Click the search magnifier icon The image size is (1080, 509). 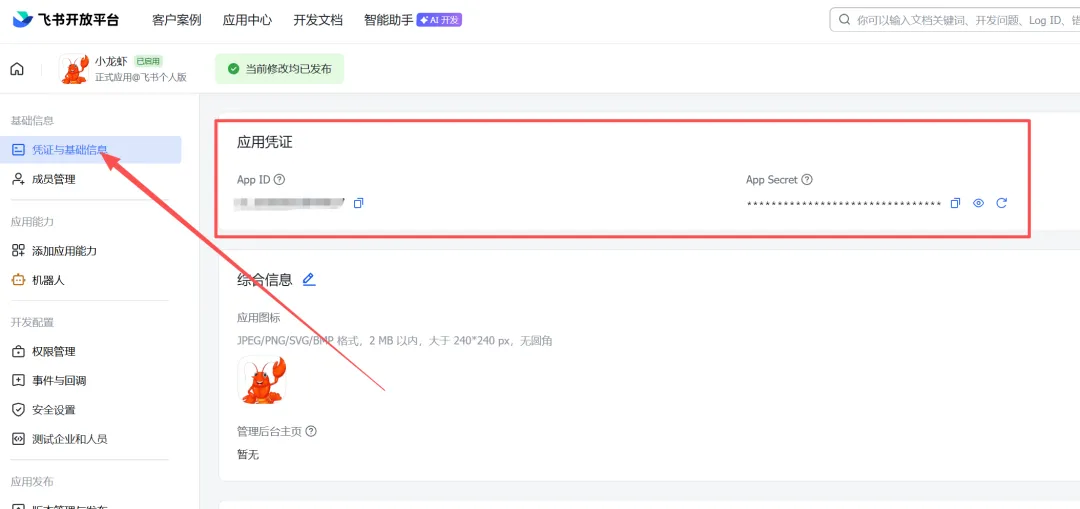click(844, 20)
